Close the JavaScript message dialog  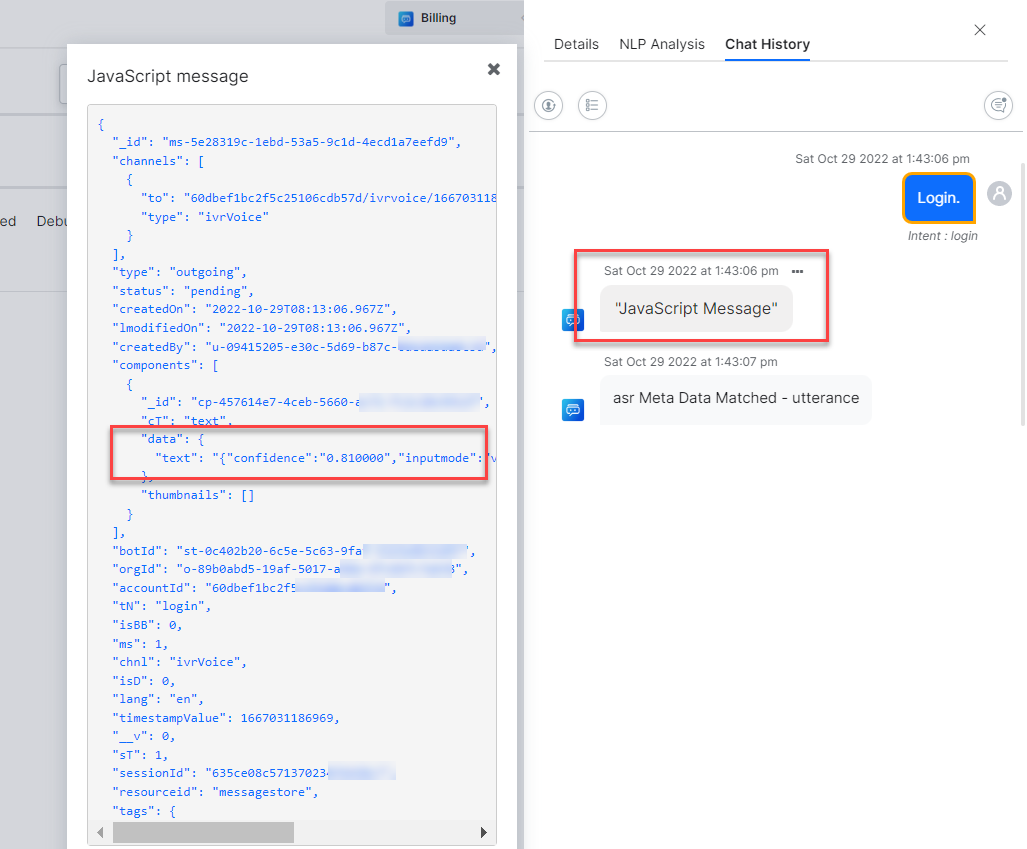(493, 69)
